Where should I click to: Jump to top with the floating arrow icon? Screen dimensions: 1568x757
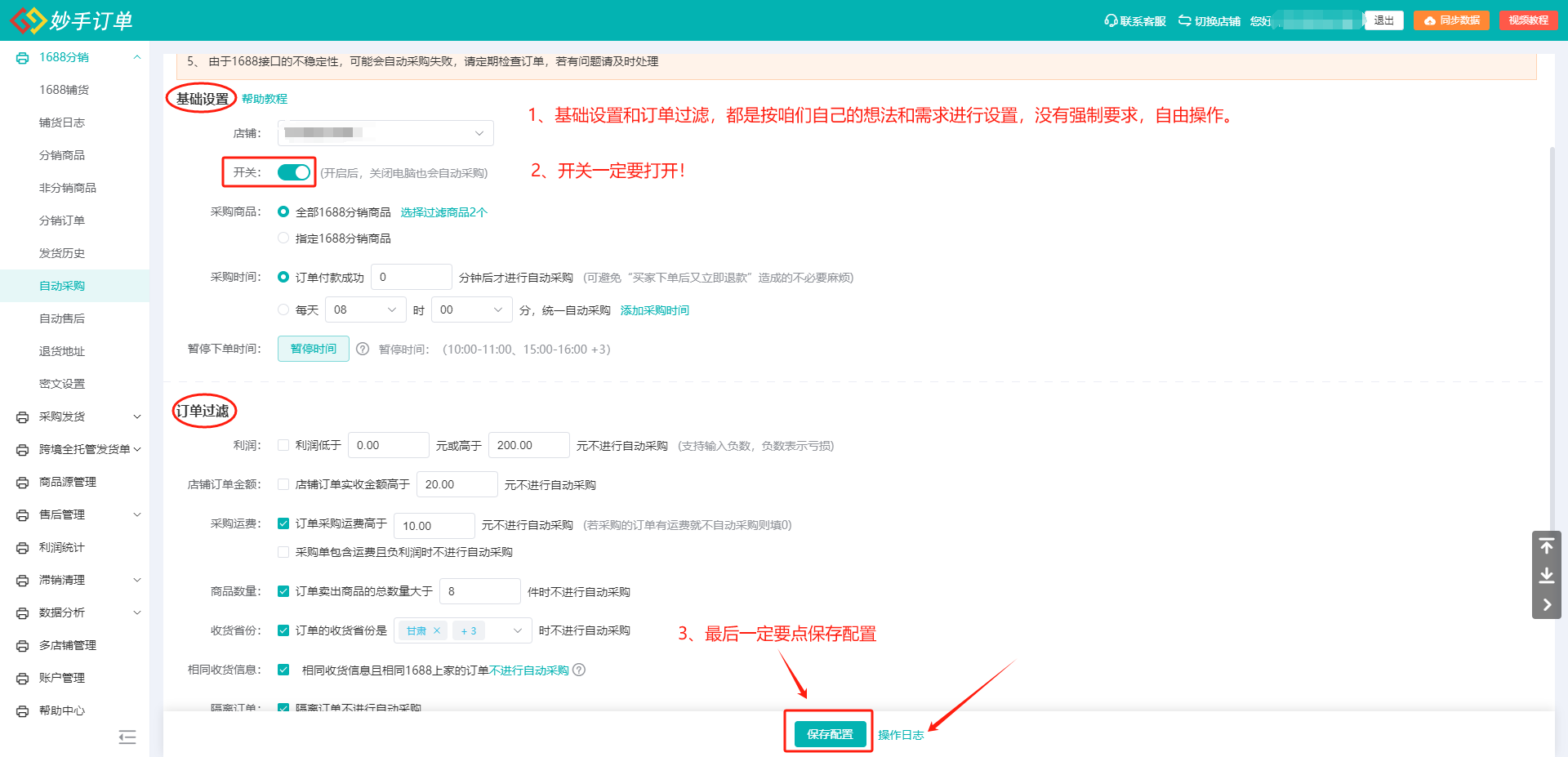click(1547, 545)
